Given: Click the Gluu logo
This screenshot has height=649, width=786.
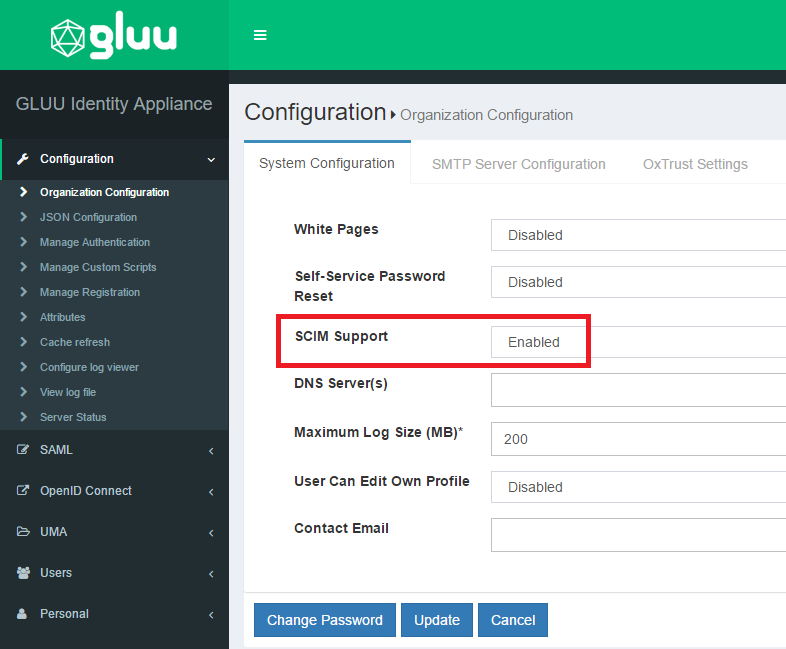Looking at the screenshot, I should coord(114,36).
